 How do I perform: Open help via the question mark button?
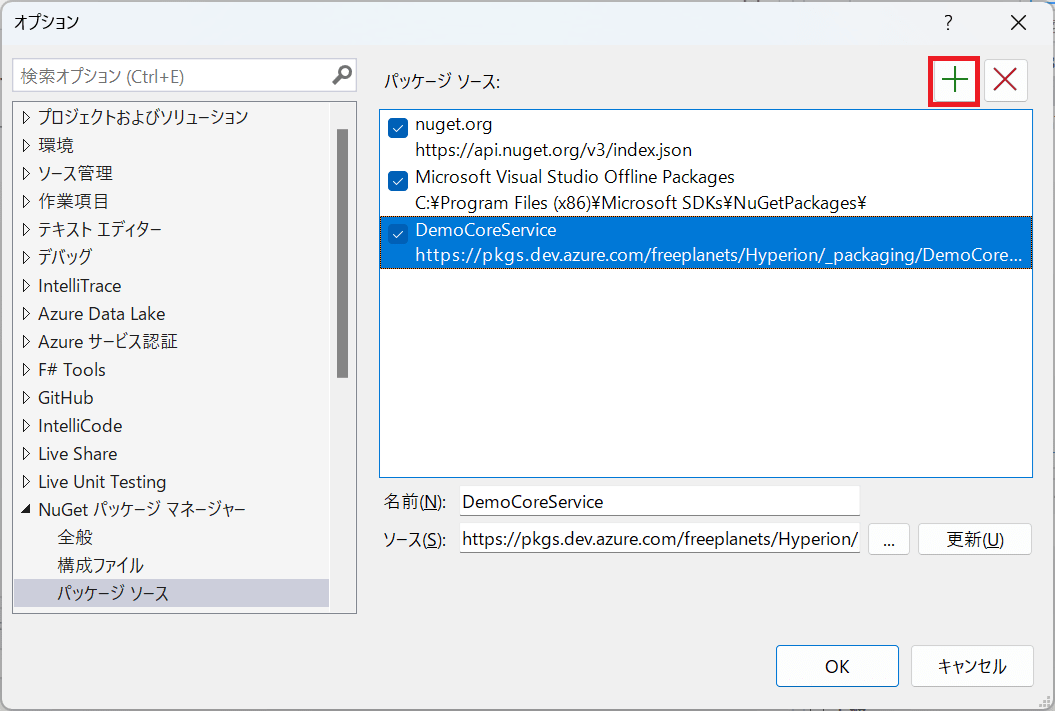coord(948,23)
